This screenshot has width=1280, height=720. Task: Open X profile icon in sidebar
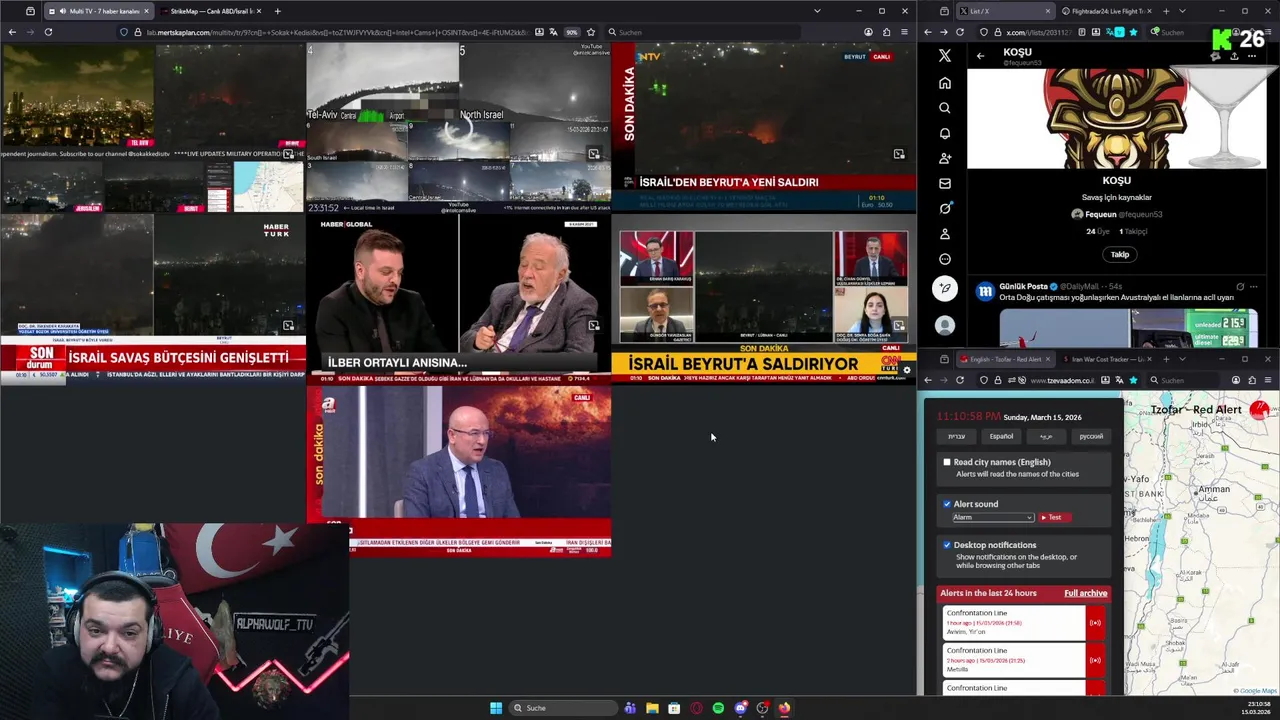coord(945,233)
